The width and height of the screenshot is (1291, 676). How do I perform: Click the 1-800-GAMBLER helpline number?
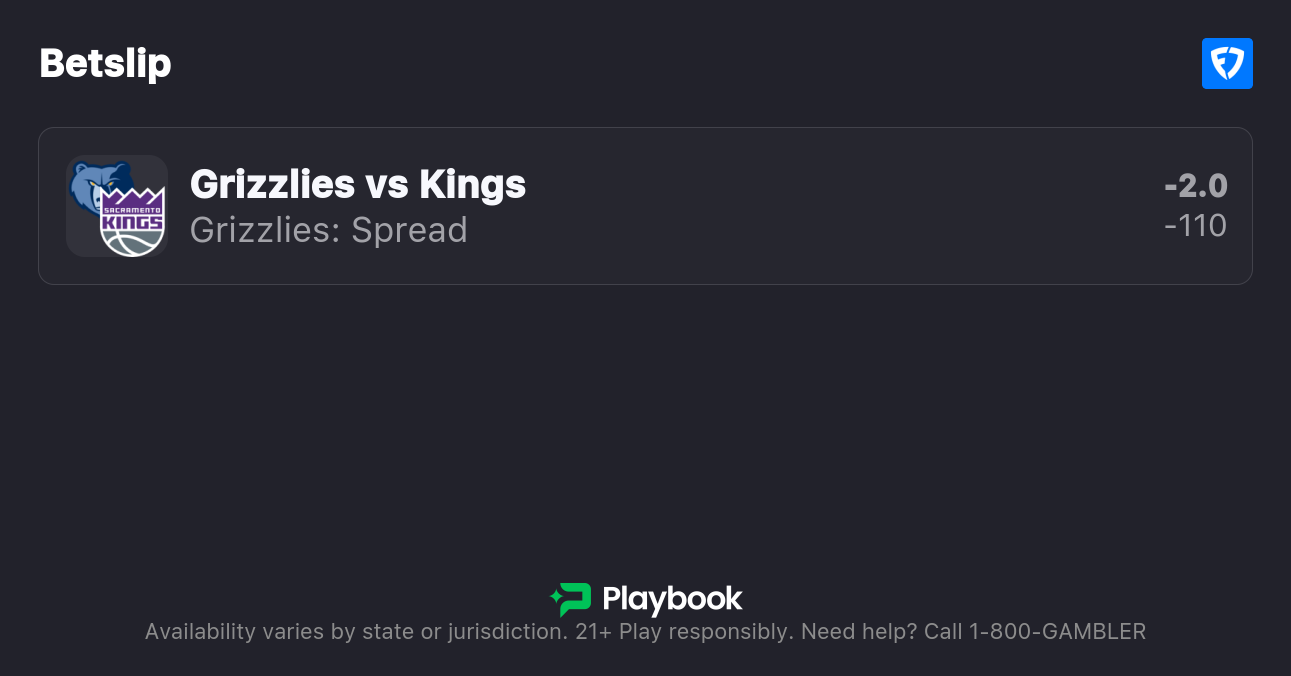point(1057,632)
